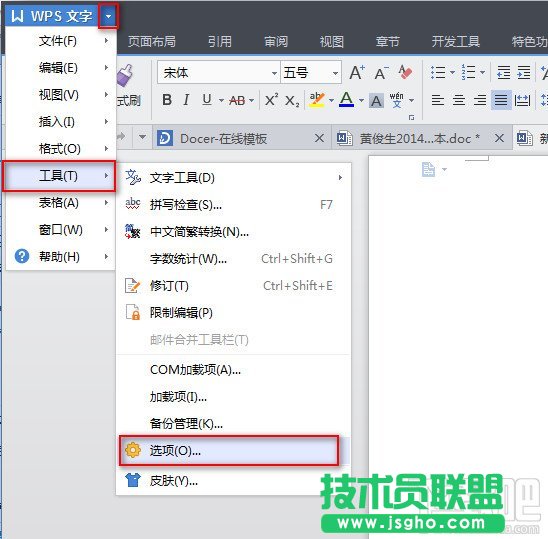Switch to 页面布局 ribbon tab
Image resolution: width=548 pixels, height=539 pixels.
pos(152,42)
